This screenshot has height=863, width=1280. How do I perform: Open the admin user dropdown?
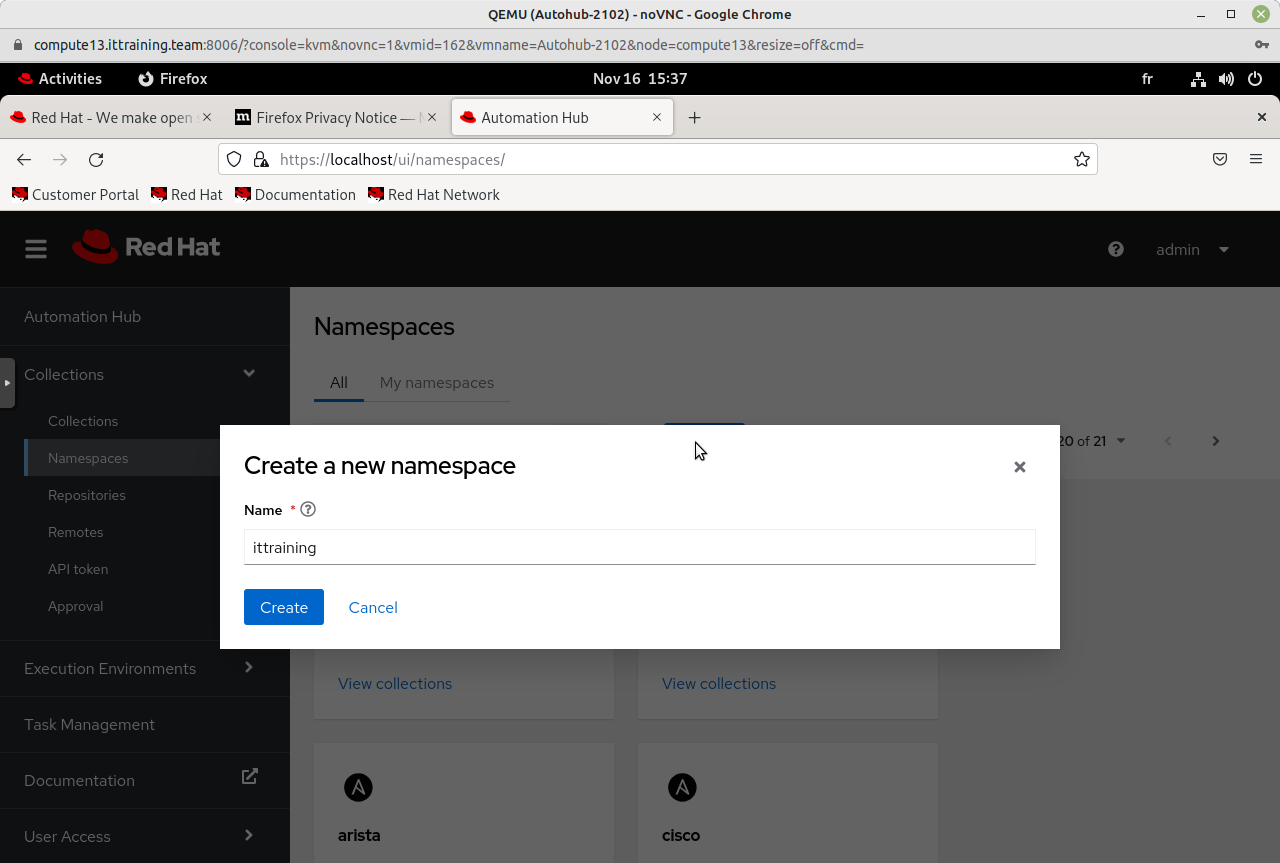click(x=1192, y=249)
